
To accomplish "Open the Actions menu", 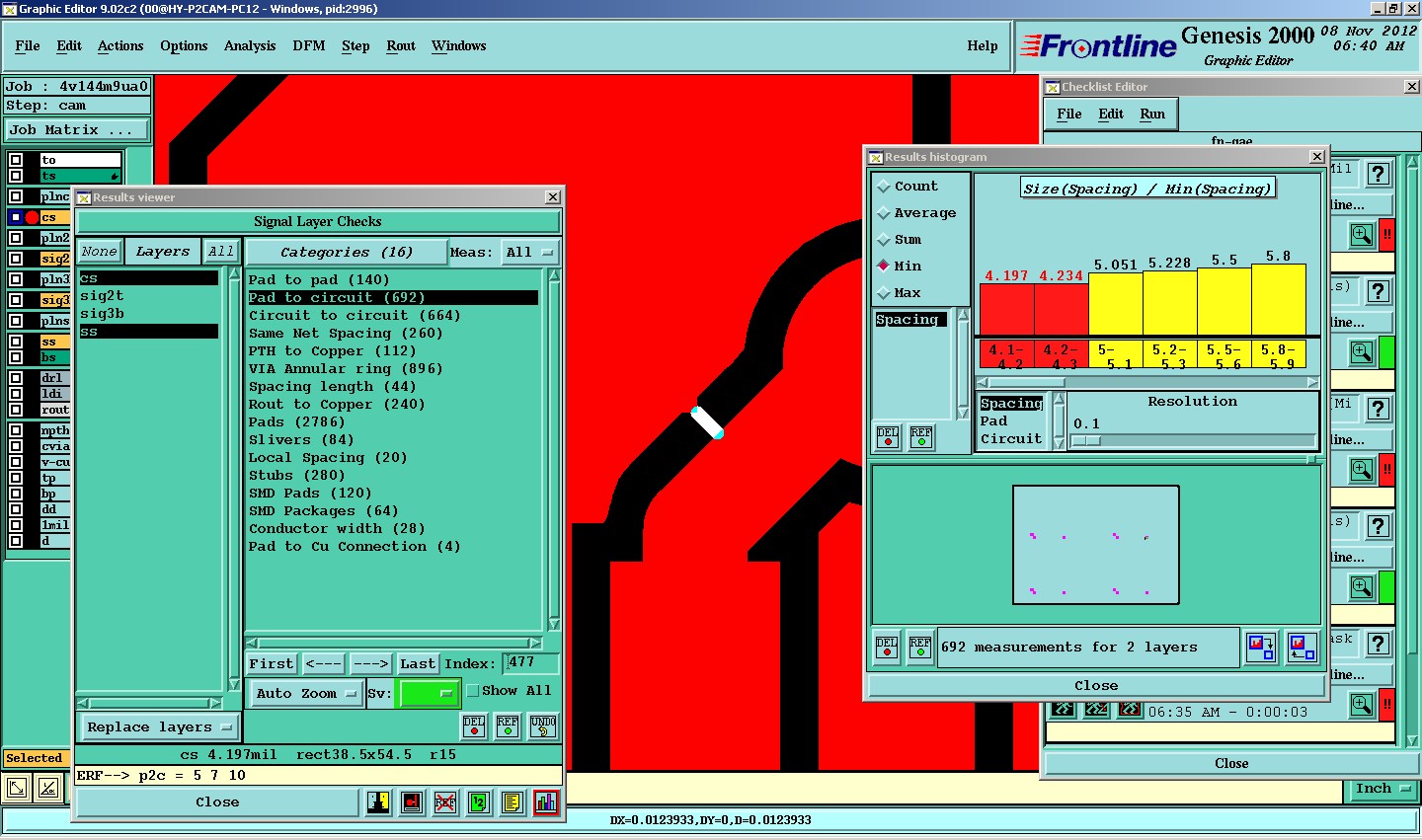I will (x=120, y=46).
